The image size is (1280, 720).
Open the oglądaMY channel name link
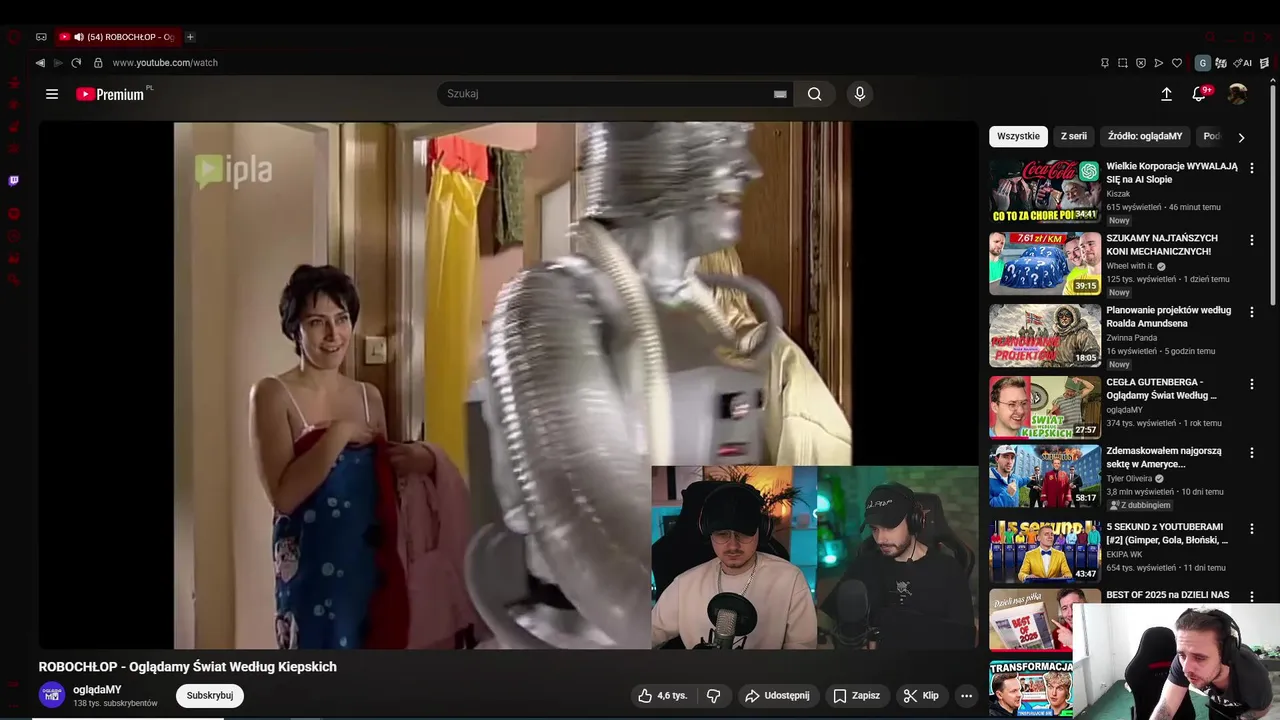[97, 690]
